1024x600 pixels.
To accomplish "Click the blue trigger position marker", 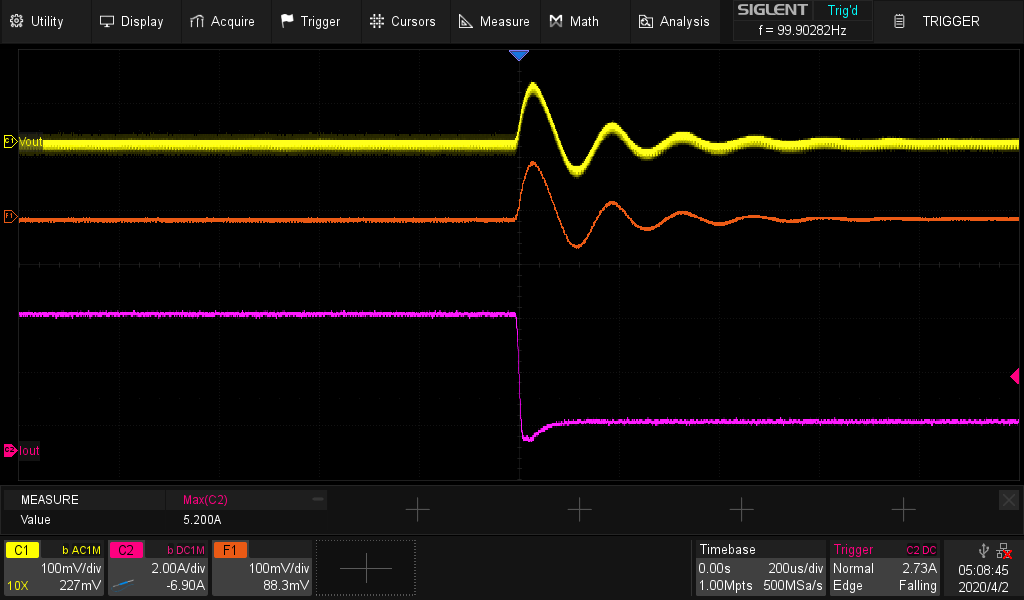I will (518, 56).
